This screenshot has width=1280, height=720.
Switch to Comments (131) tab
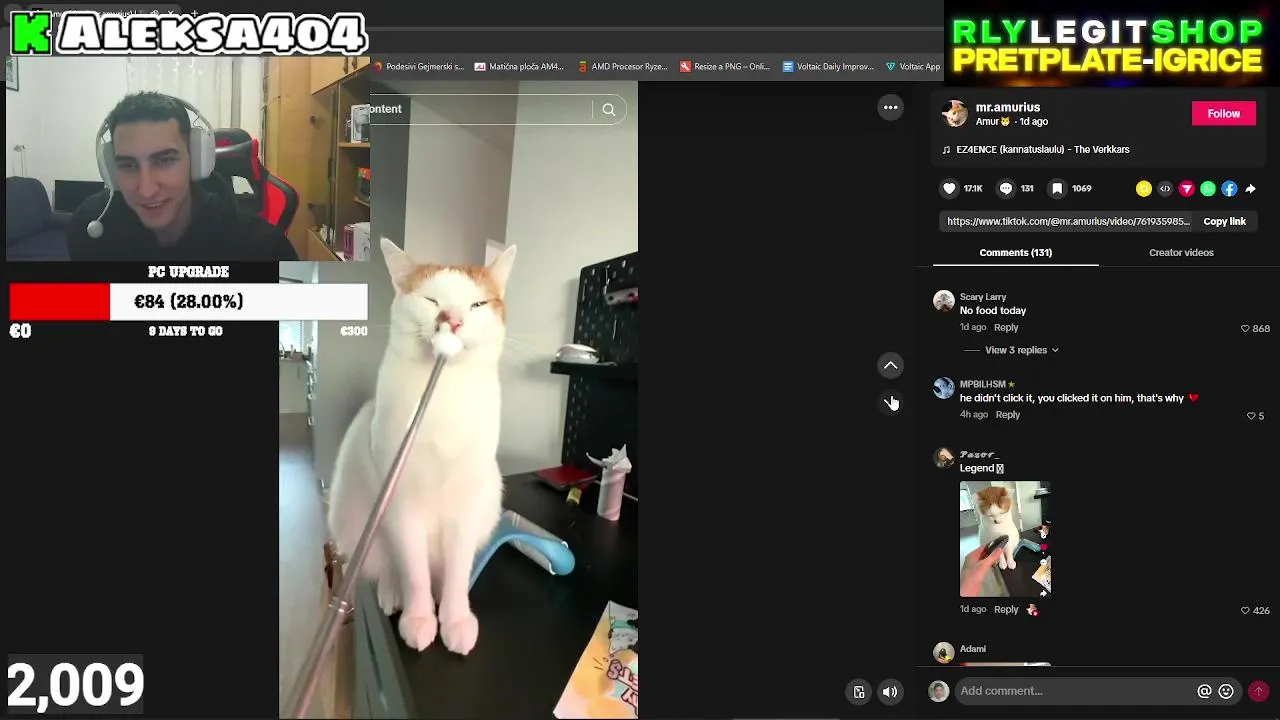(x=1015, y=253)
